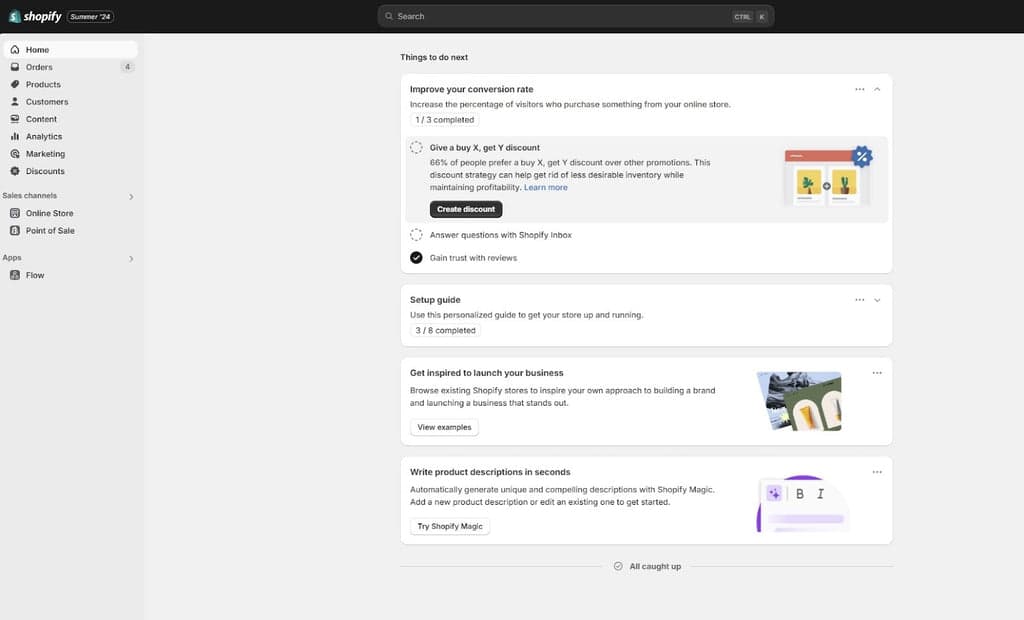This screenshot has width=1024, height=620.
Task: Open more options for conversion rate card
Action: (x=859, y=90)
